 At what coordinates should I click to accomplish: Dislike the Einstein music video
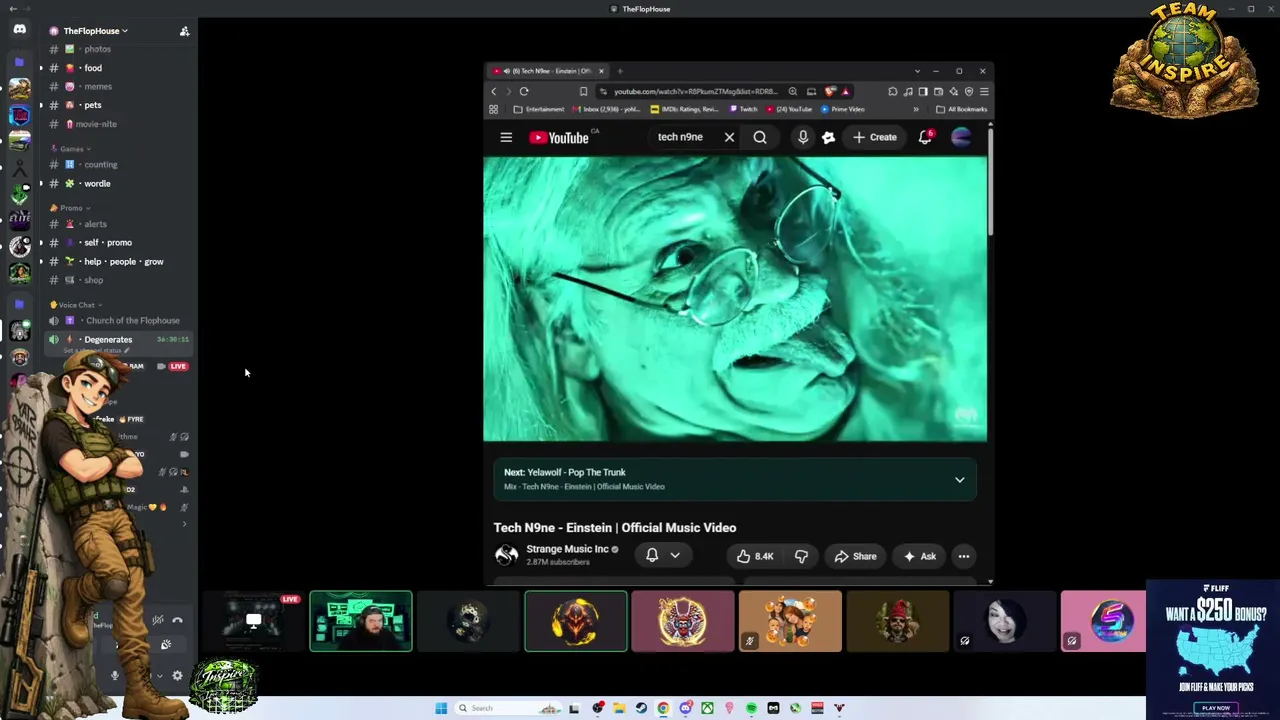(x=801, y=556)
